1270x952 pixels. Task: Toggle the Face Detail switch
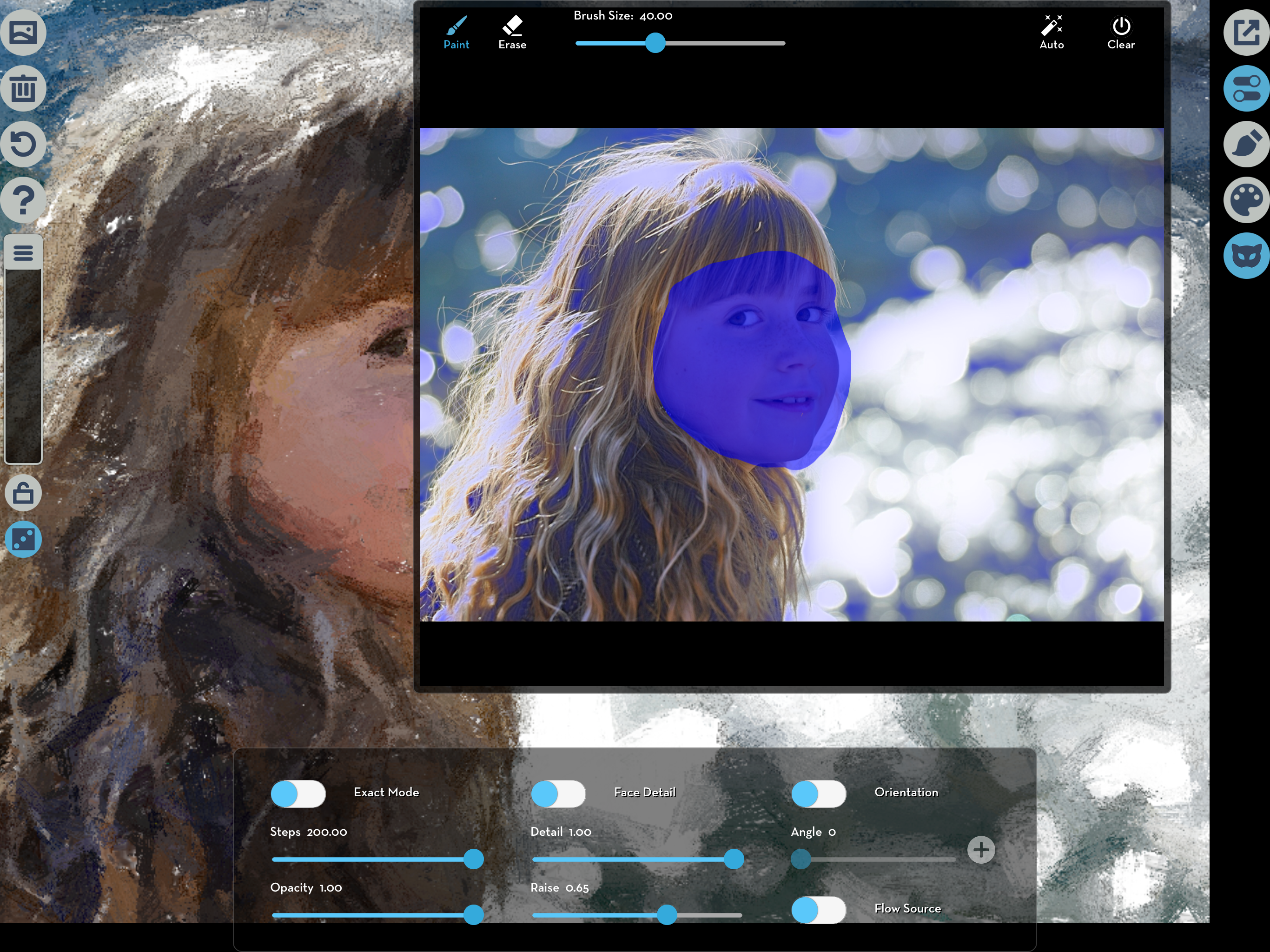(558, 794)
